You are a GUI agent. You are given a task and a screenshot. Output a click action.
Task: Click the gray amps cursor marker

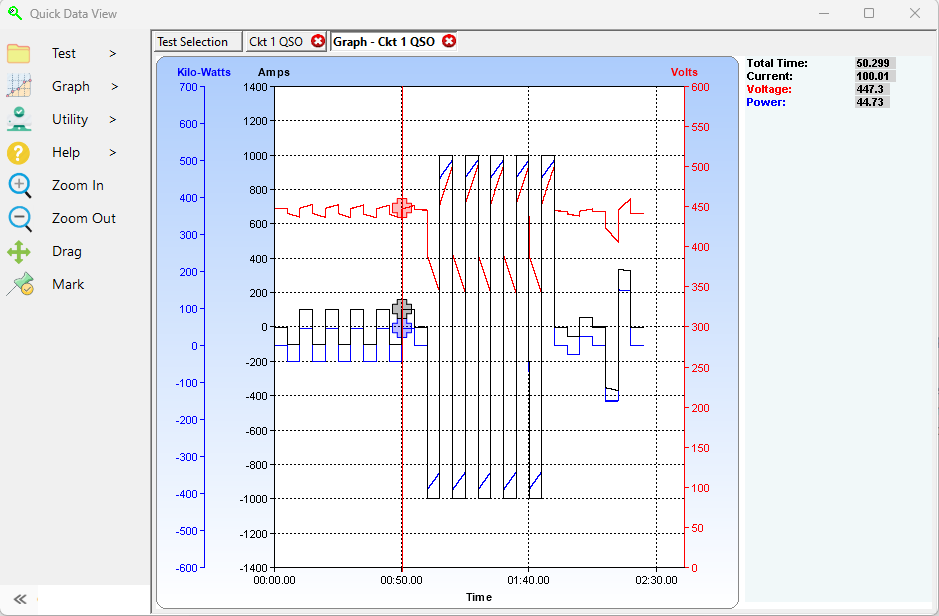click(x=402, y=309)
